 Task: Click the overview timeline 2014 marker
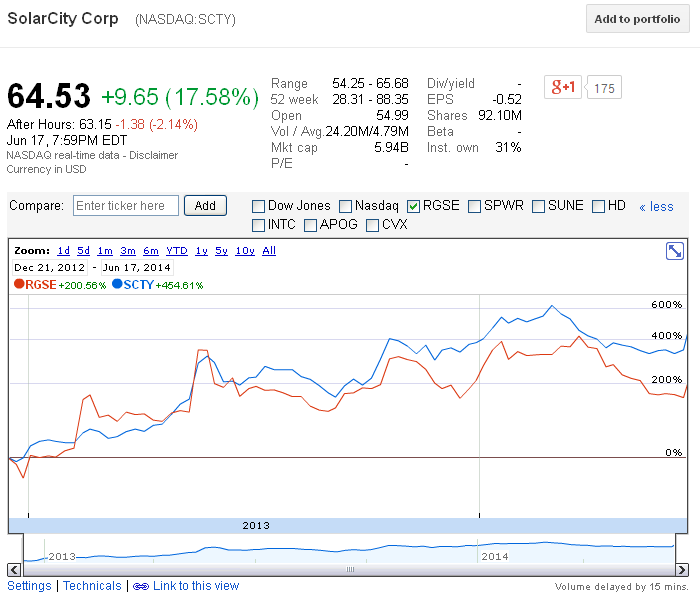click(x=495, y=557)
